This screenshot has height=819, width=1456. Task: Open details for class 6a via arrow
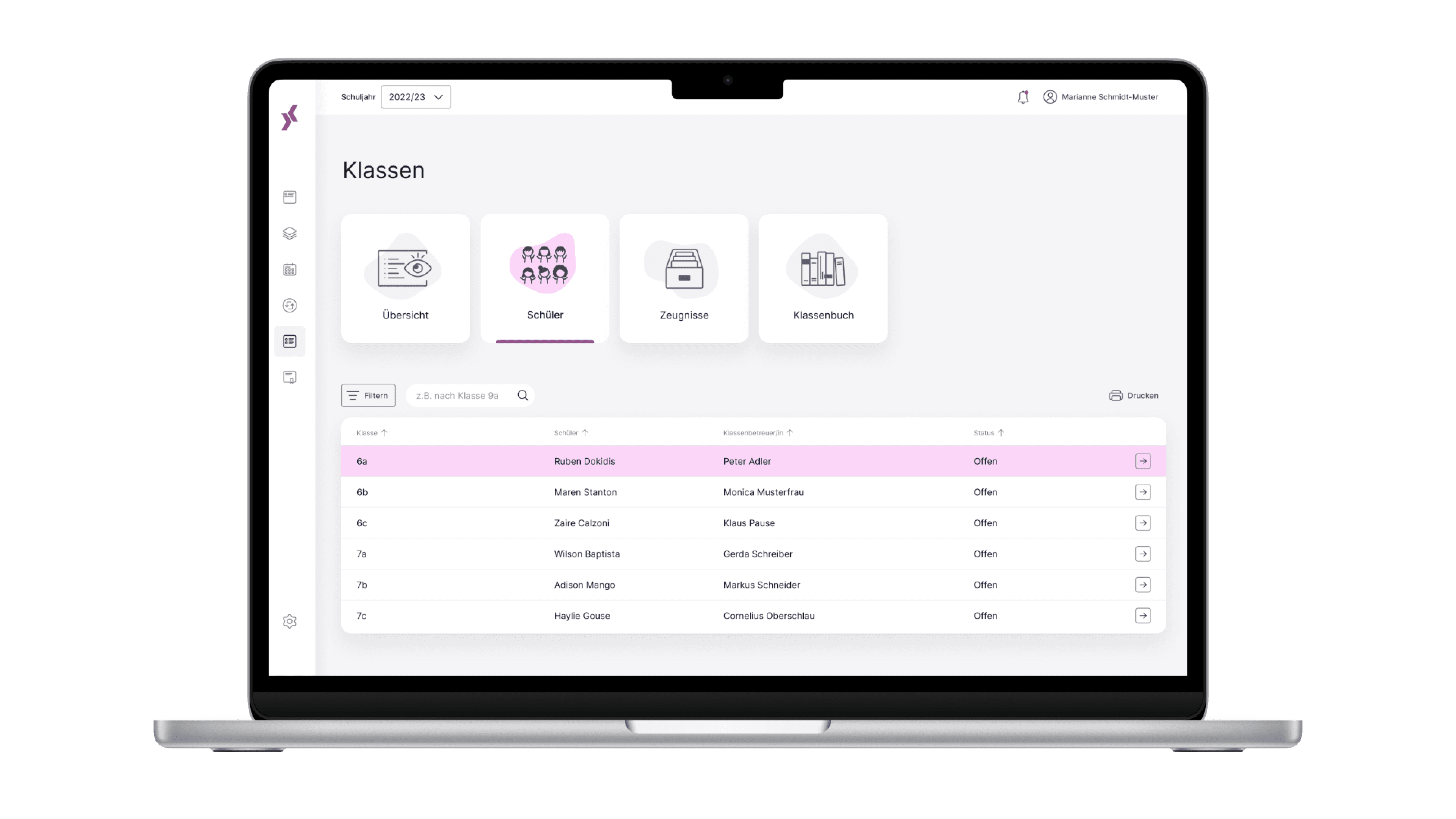[1144, 461]
